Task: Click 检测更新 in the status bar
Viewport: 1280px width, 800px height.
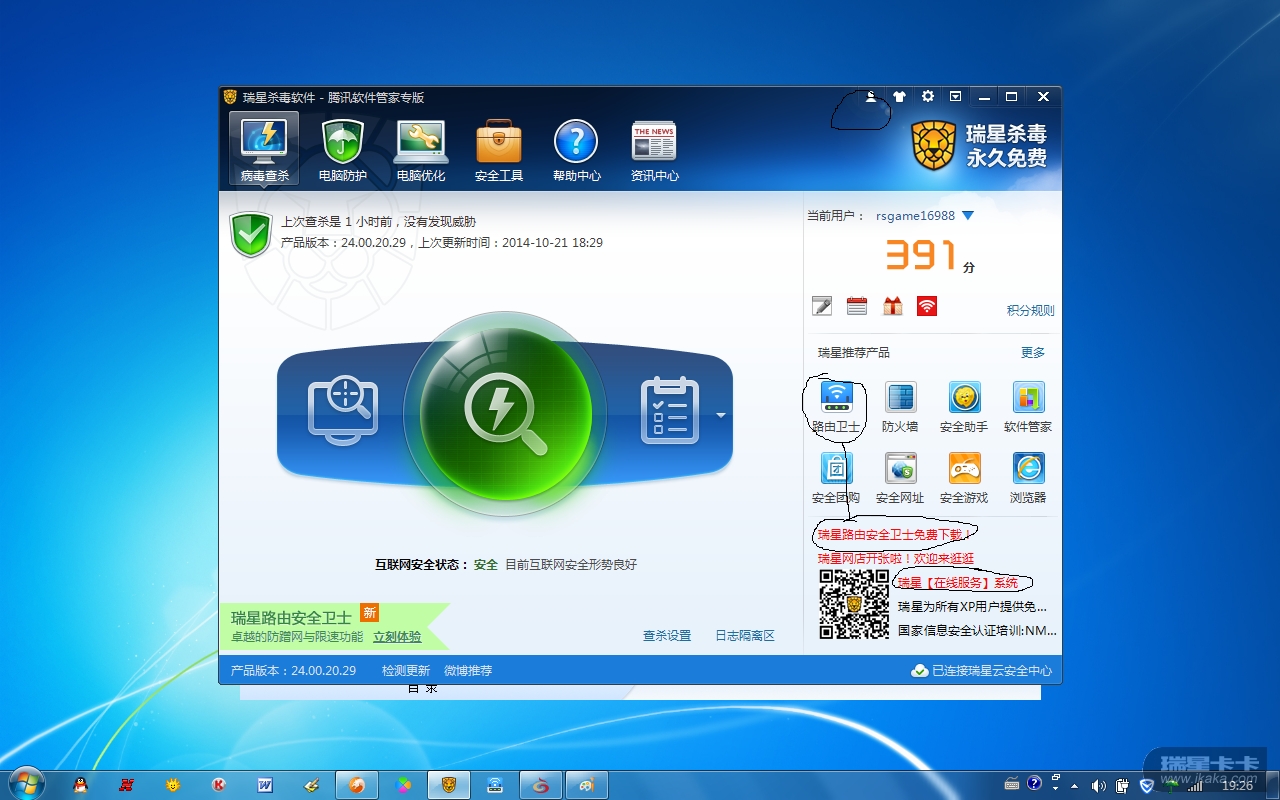Action: click(x=406, y=671)
